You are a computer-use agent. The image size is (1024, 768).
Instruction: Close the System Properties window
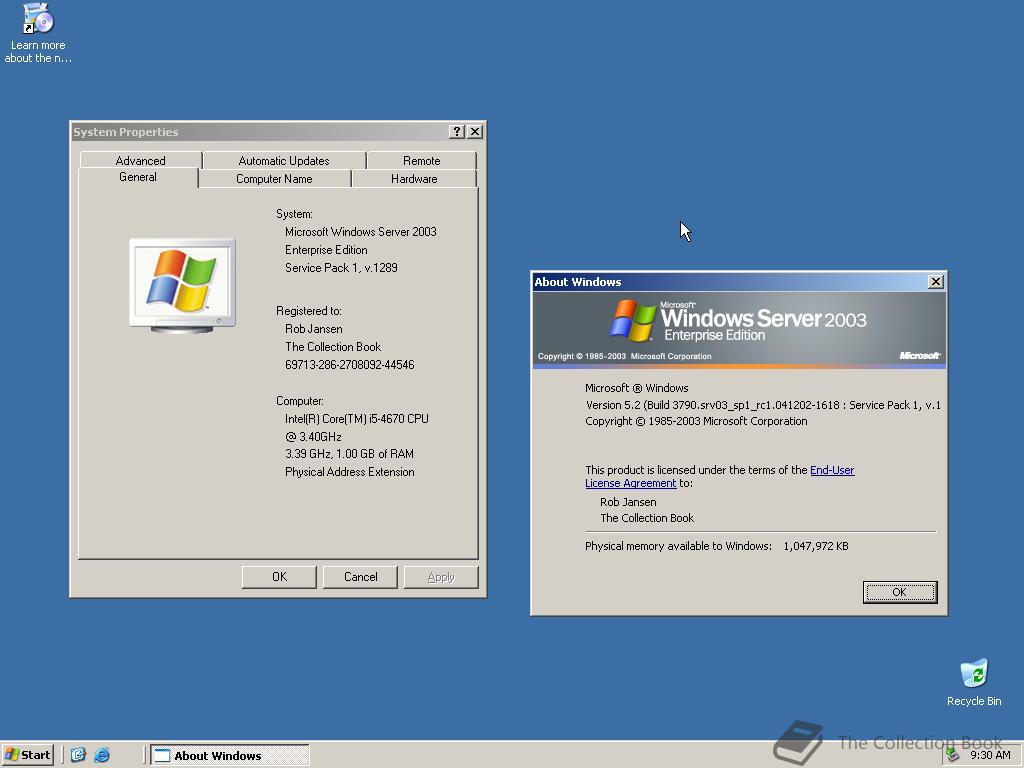tap(475, 131)
